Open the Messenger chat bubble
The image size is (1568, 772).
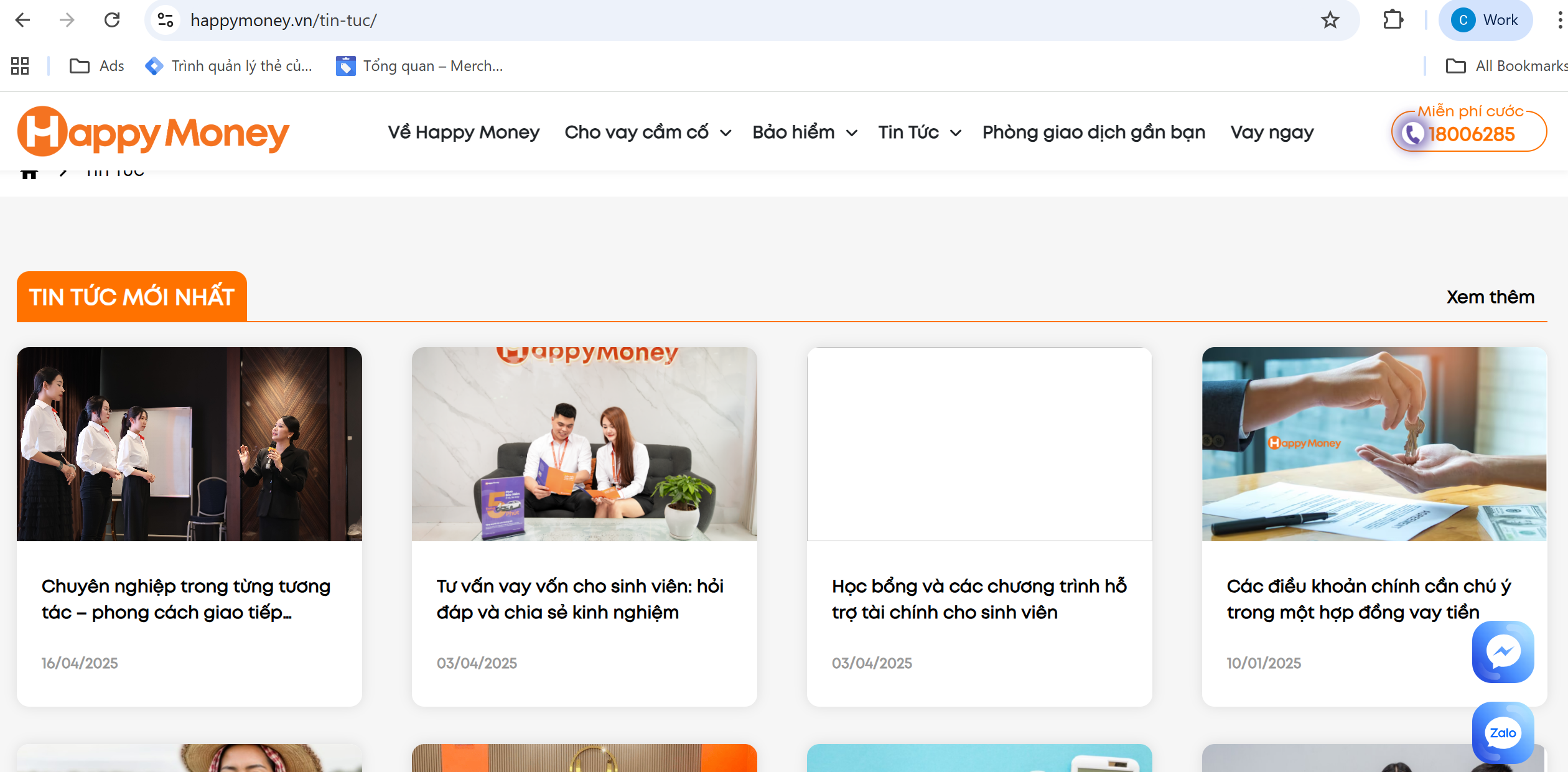1503,652
